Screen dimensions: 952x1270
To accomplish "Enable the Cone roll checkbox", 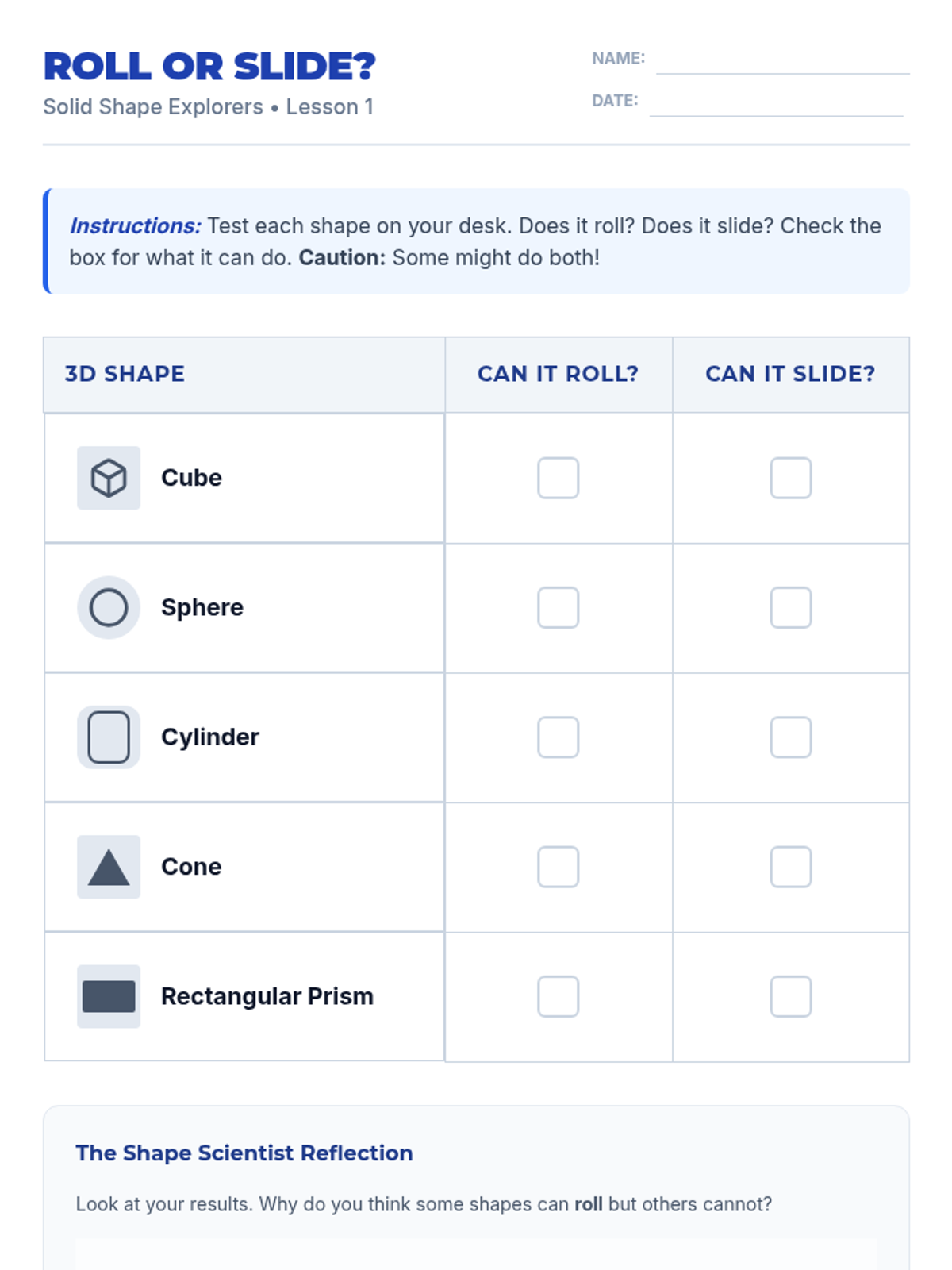I will tap(558, 867).
